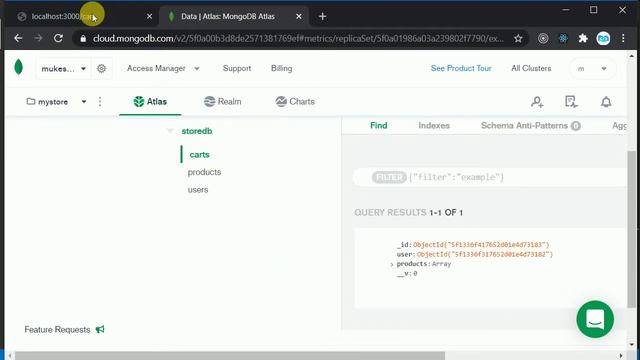Go back in browser history
The height and width of the screenshot is (360, 640).
(x=18, y=38)
